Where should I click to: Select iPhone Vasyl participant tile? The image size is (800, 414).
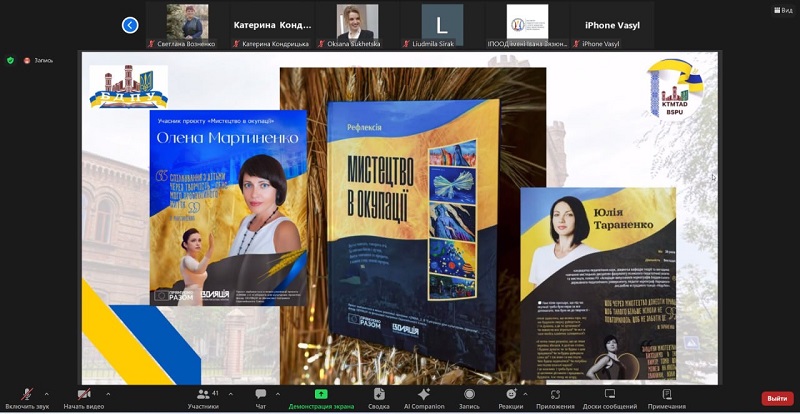tap(612, 25)
